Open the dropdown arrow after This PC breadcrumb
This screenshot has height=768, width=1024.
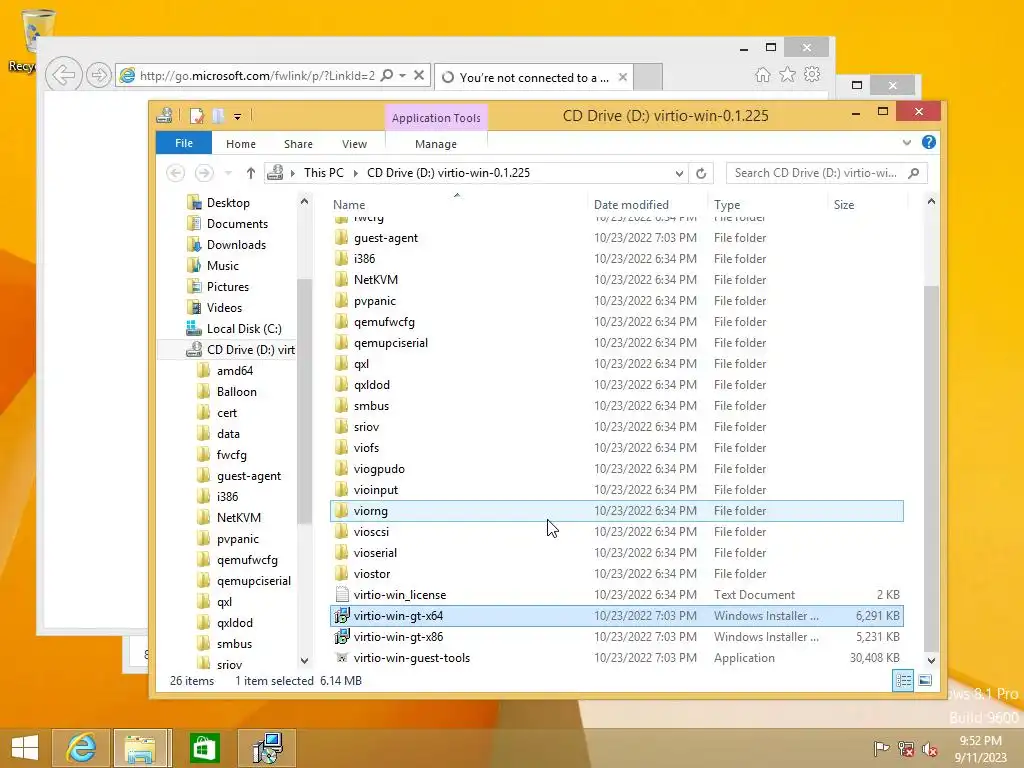pyautogui.click(x=356, y=173)
